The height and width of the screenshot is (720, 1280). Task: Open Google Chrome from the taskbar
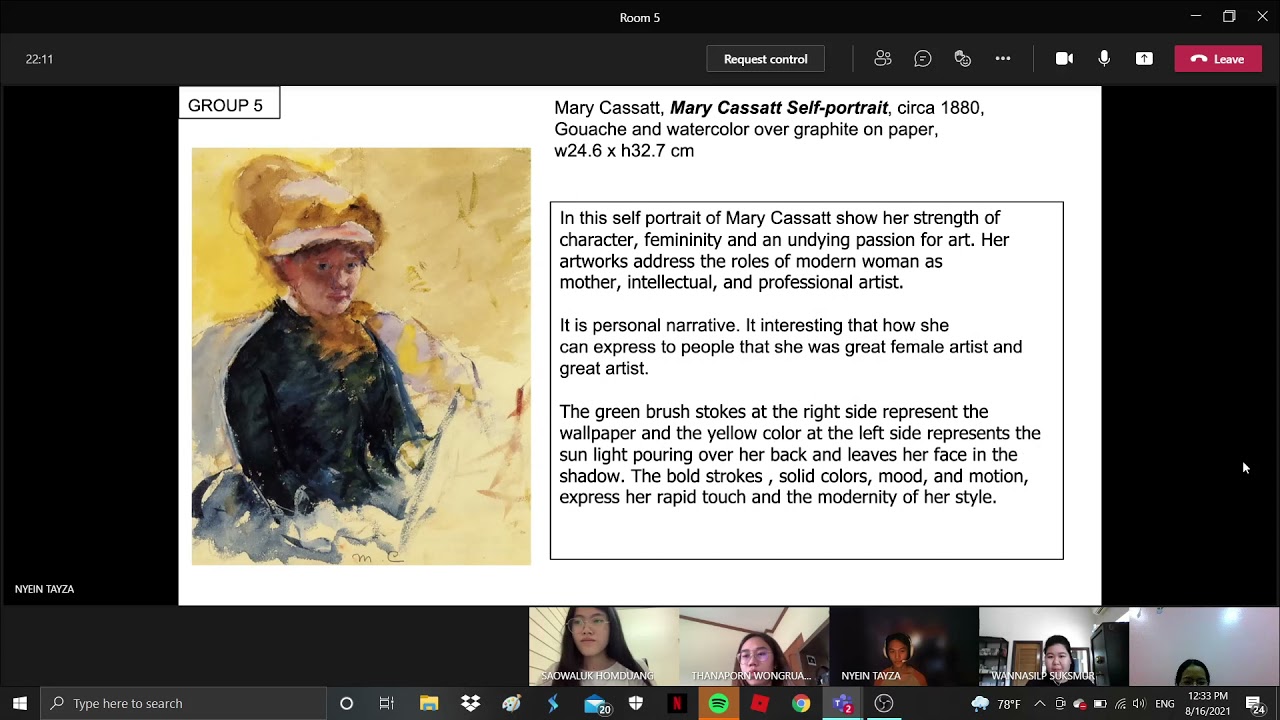(x=801, y=703)
